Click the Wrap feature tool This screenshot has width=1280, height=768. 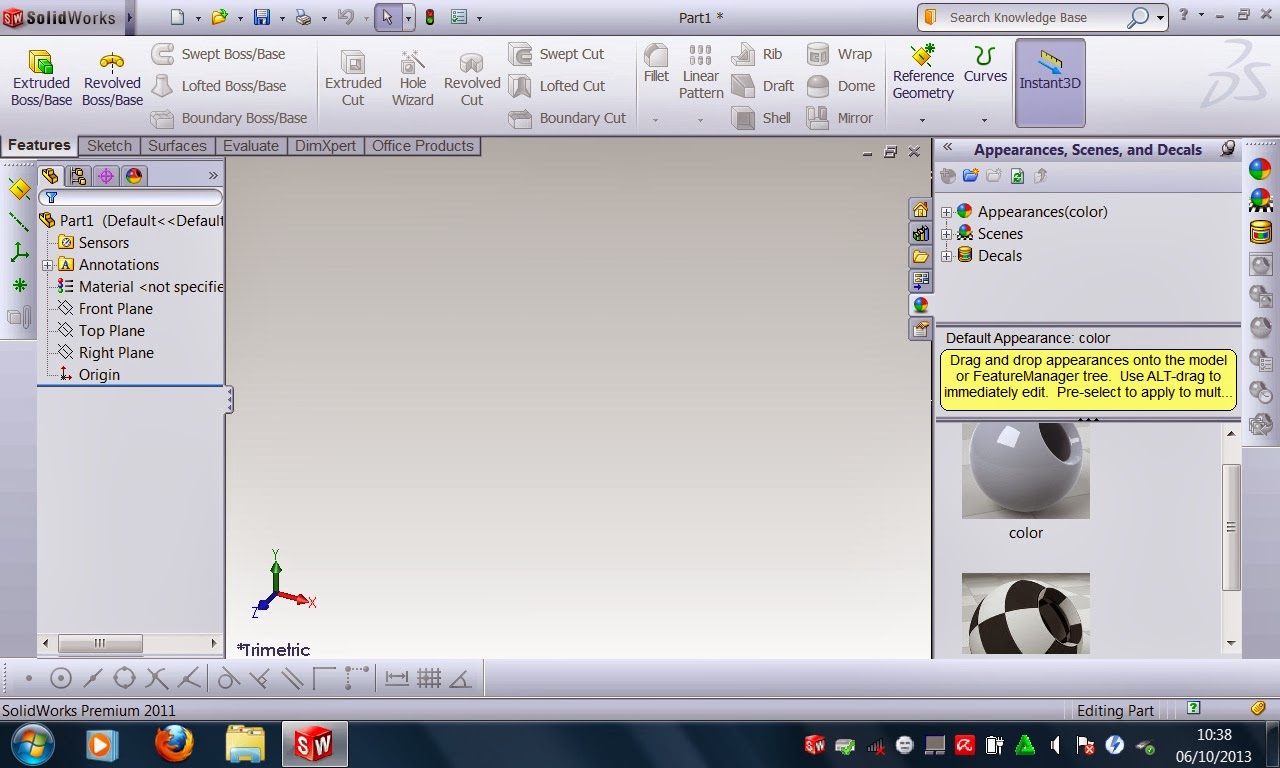839,54
